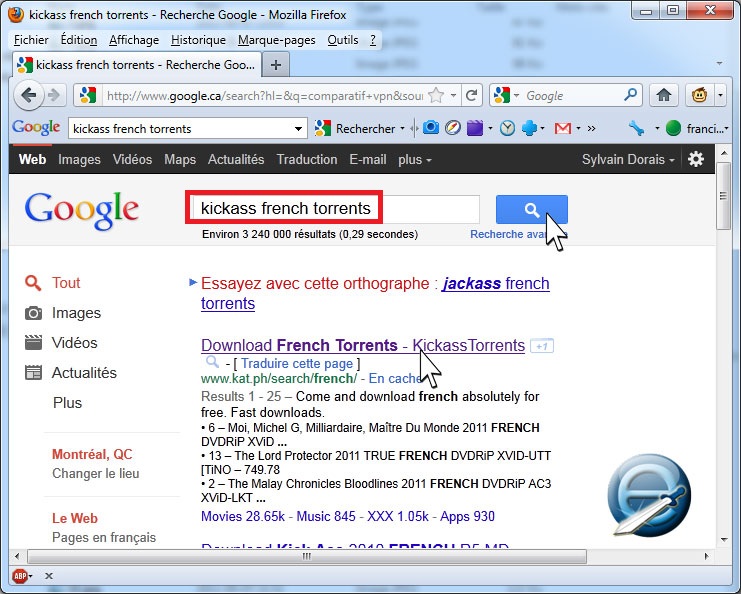741x594 pixels.
Task: Click the Pages en français filter
Action: coord(104,538)
